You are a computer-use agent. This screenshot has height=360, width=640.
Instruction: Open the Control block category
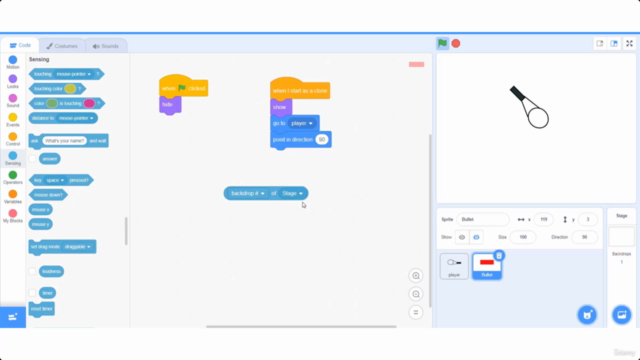point(13,139)
